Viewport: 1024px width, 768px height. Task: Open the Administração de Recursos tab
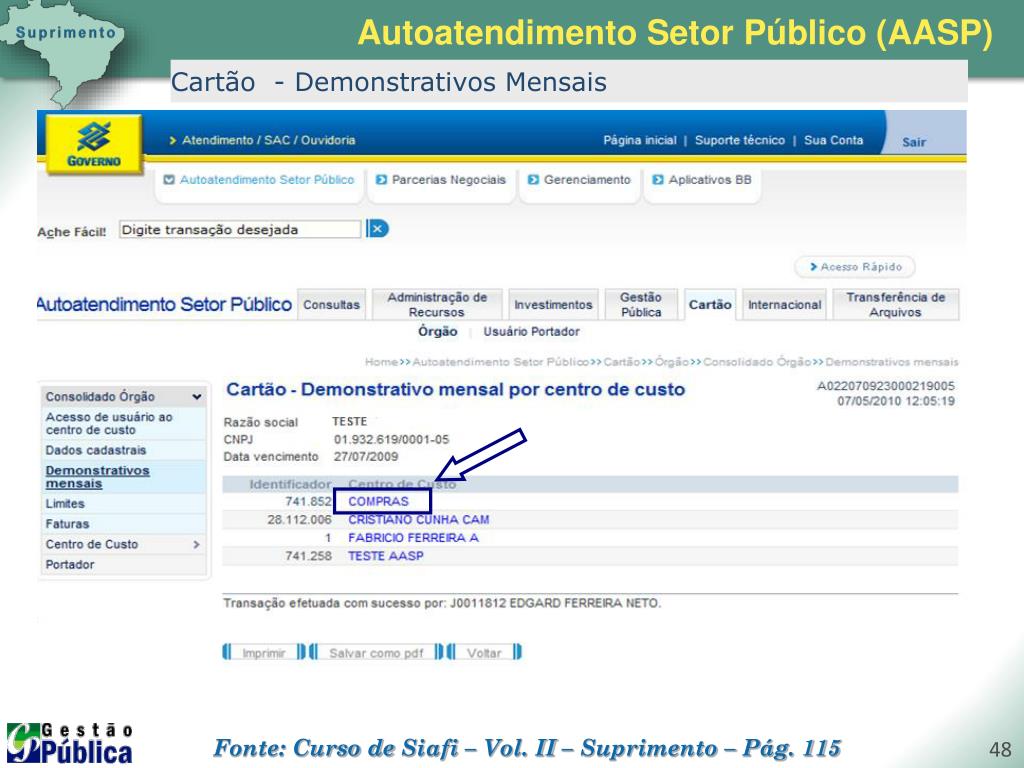pos(437,305)
